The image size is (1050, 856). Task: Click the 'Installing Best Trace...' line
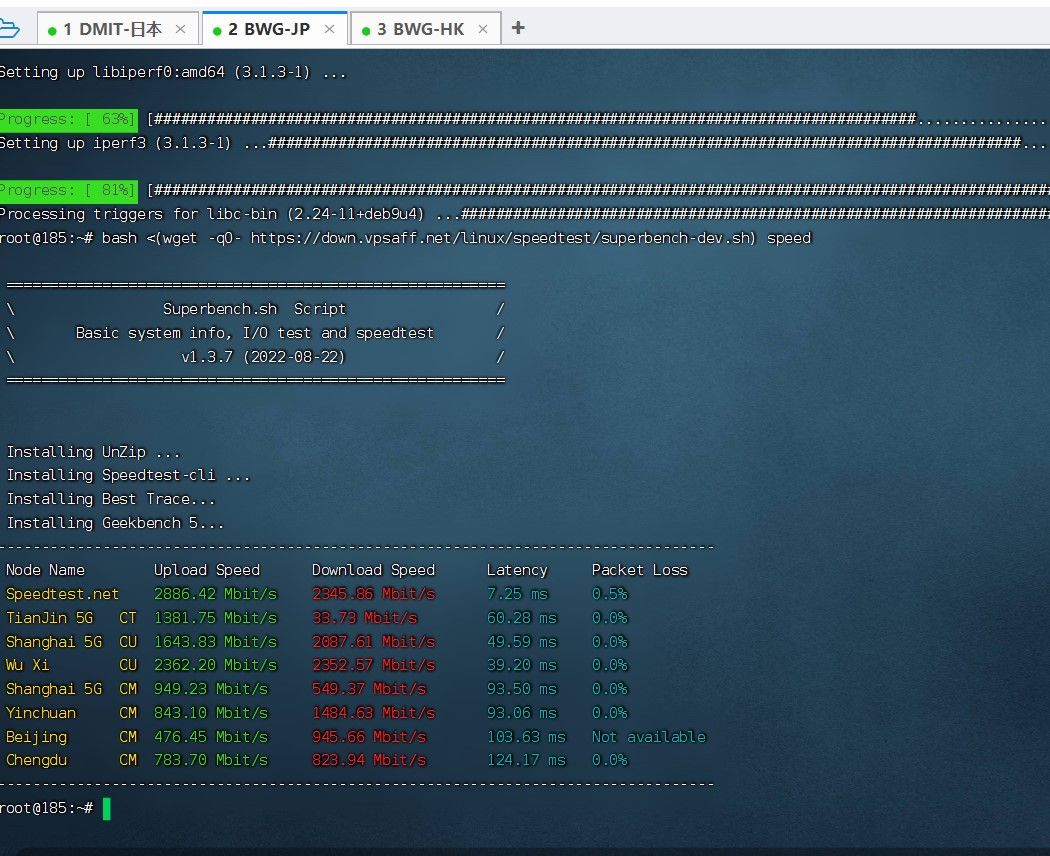[x=111, y=500]
